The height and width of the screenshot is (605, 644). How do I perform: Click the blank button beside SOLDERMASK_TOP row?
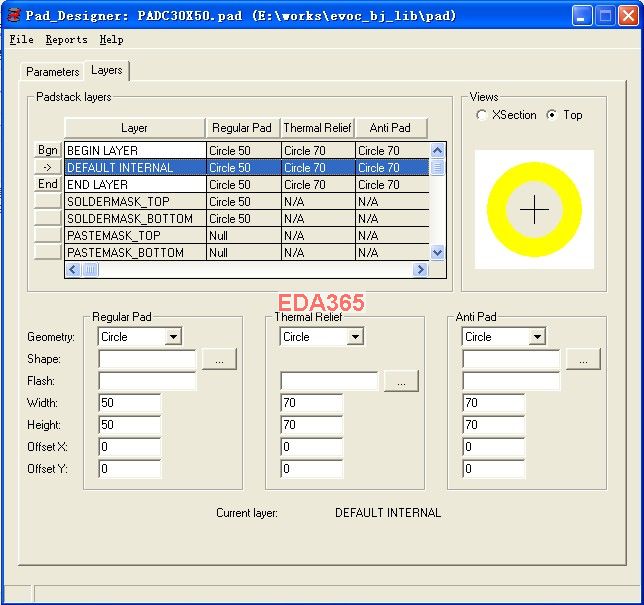(48, 201)
